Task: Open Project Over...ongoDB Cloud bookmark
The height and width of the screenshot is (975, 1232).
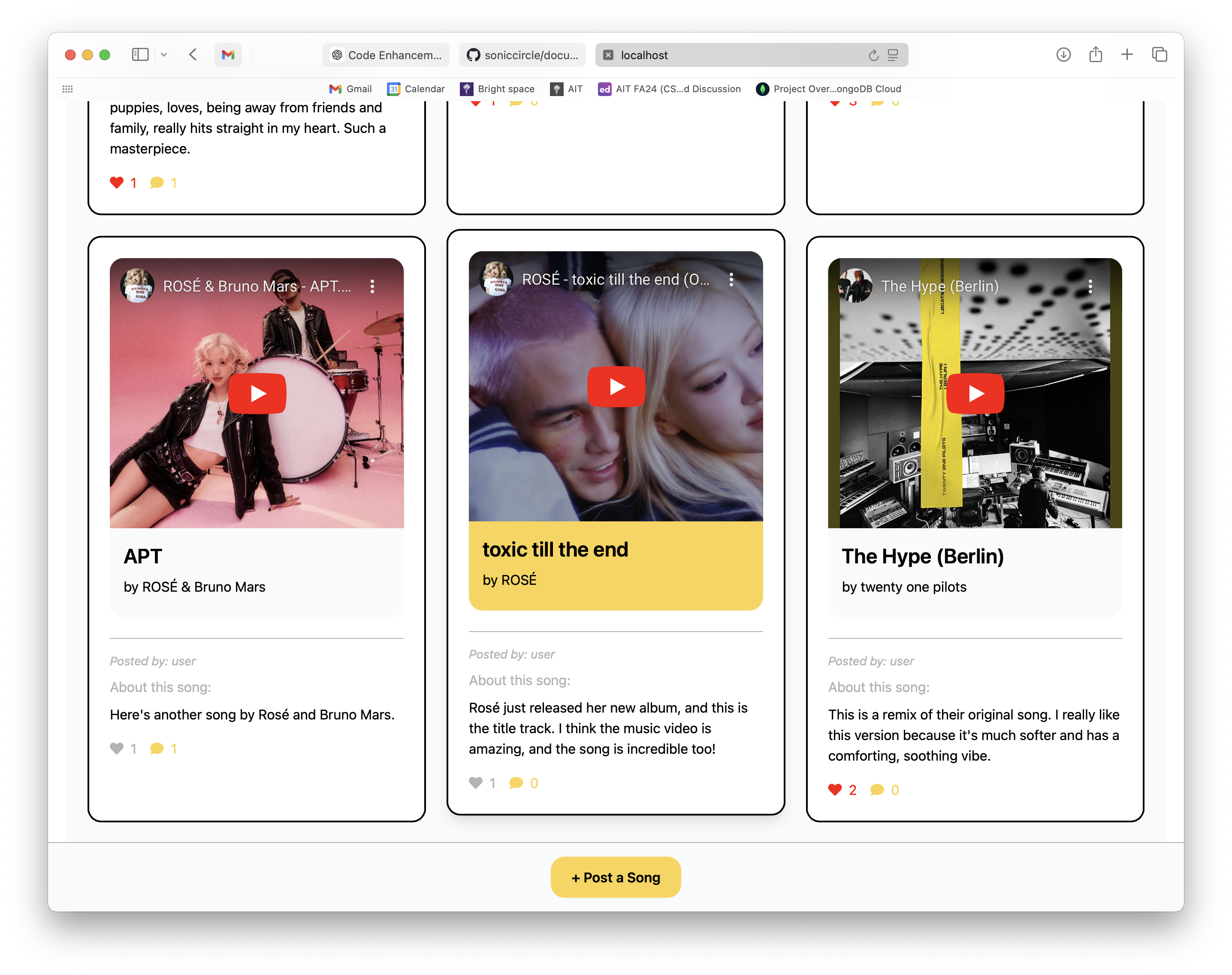Action: [829, 88]
